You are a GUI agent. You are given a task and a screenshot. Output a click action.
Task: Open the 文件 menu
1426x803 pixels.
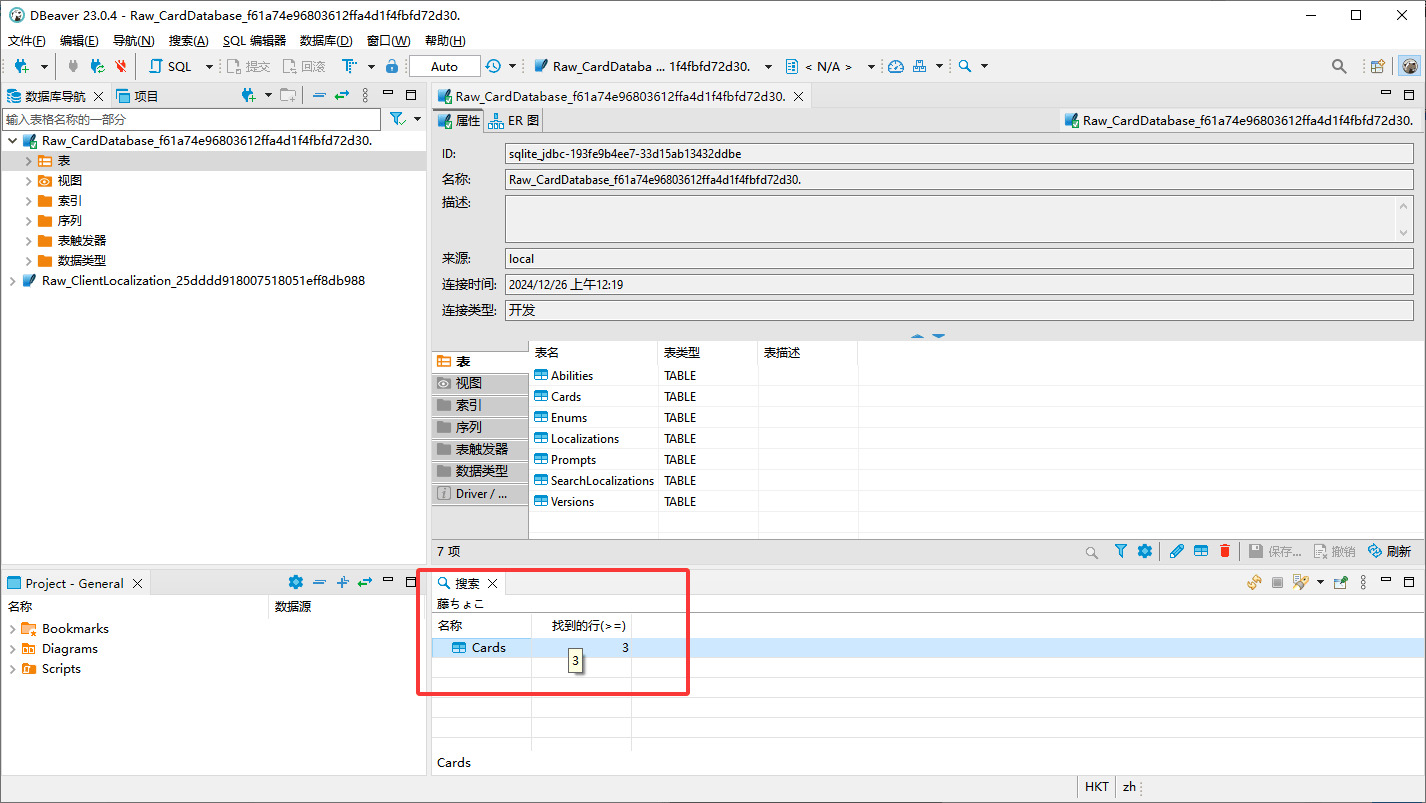pos(27,41)
